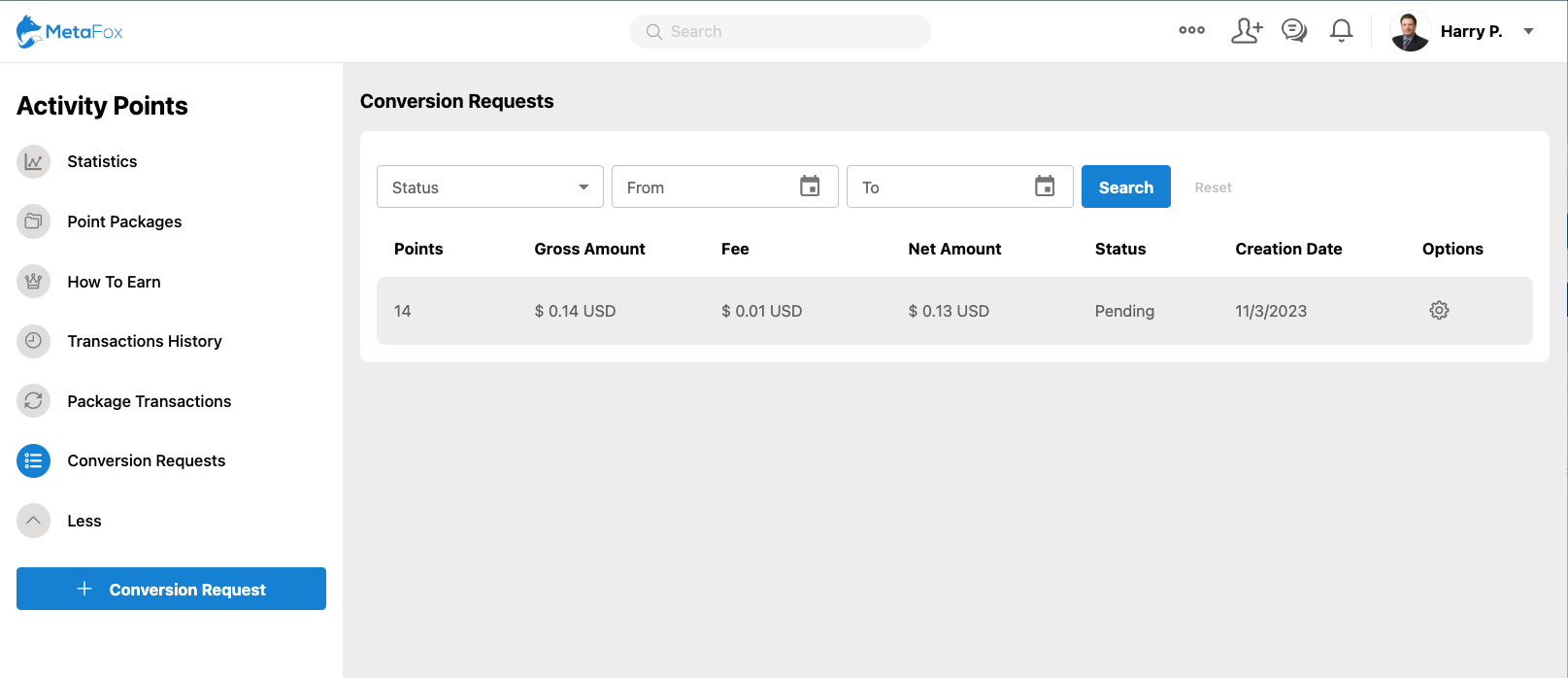Image resolution: width=1568 pixels, height=678 pixels.
Task: Click the top Search field
Action: [781, 31]
